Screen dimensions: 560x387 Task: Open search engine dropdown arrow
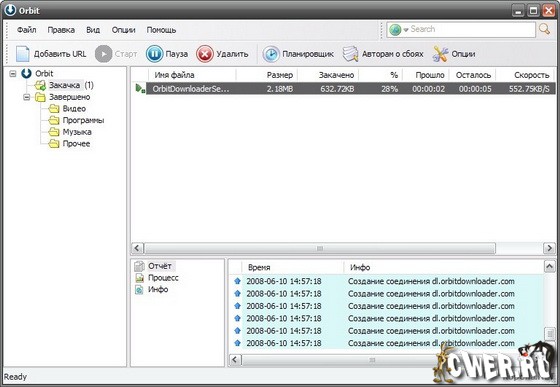pyautogui.click(x=406, y=30)
